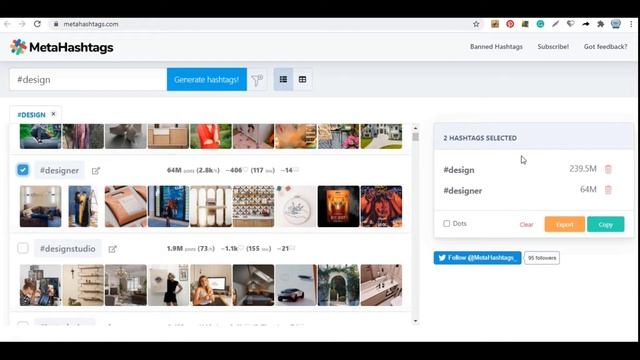Click Generate hashtags! button
The image size is (640, 360).
click(207, 80)
